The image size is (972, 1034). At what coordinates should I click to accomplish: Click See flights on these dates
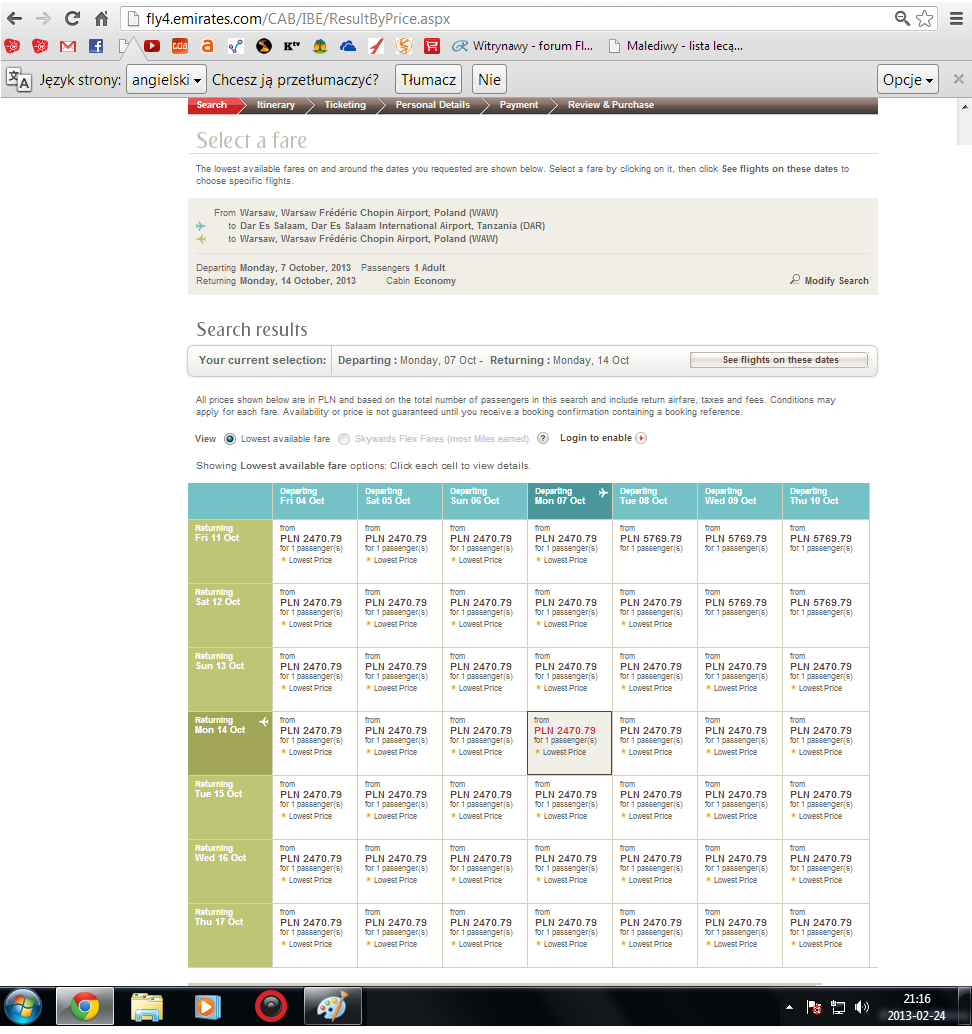click(779, 360)
